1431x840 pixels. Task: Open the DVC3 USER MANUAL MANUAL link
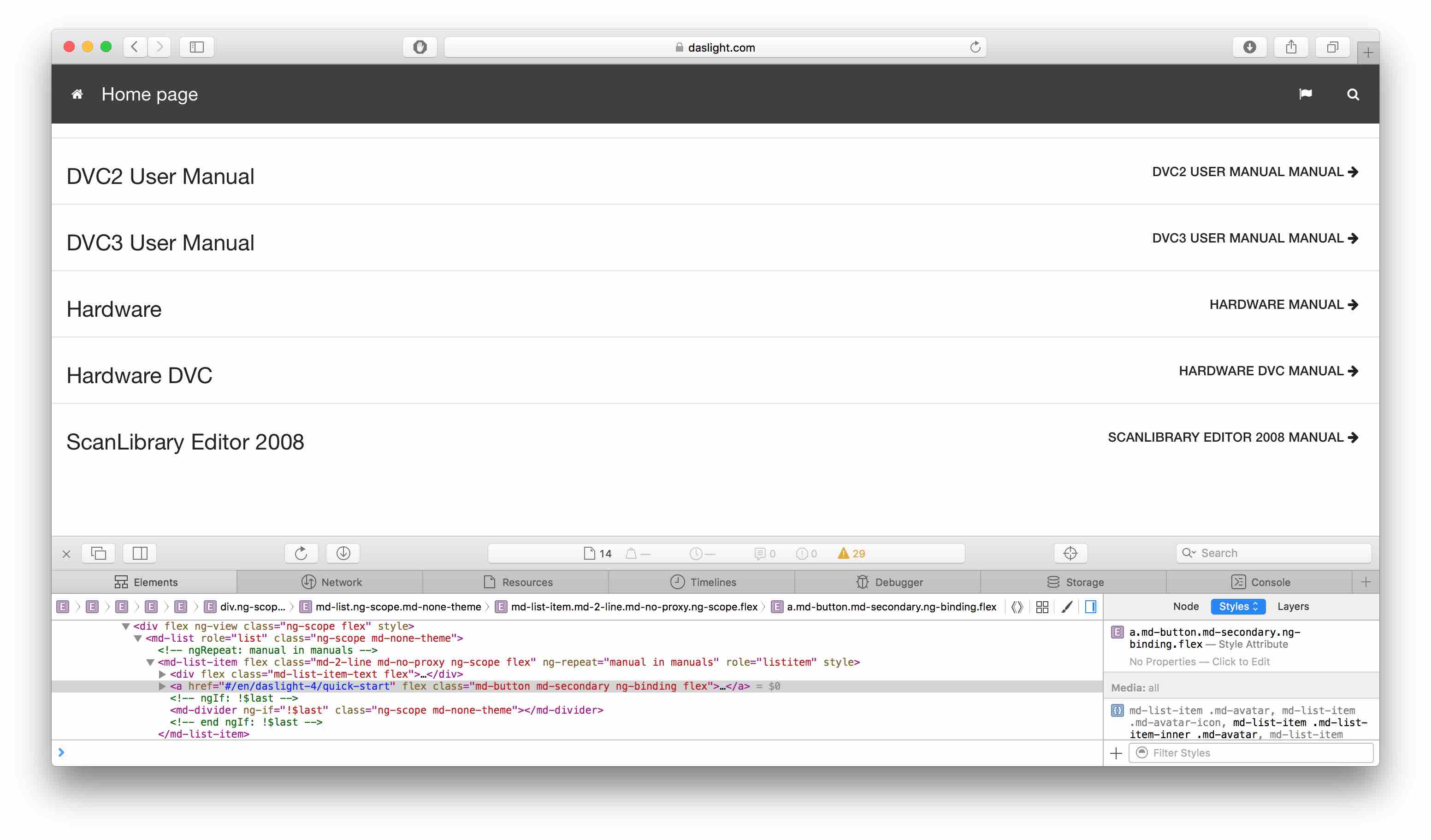coord(1255,238)
